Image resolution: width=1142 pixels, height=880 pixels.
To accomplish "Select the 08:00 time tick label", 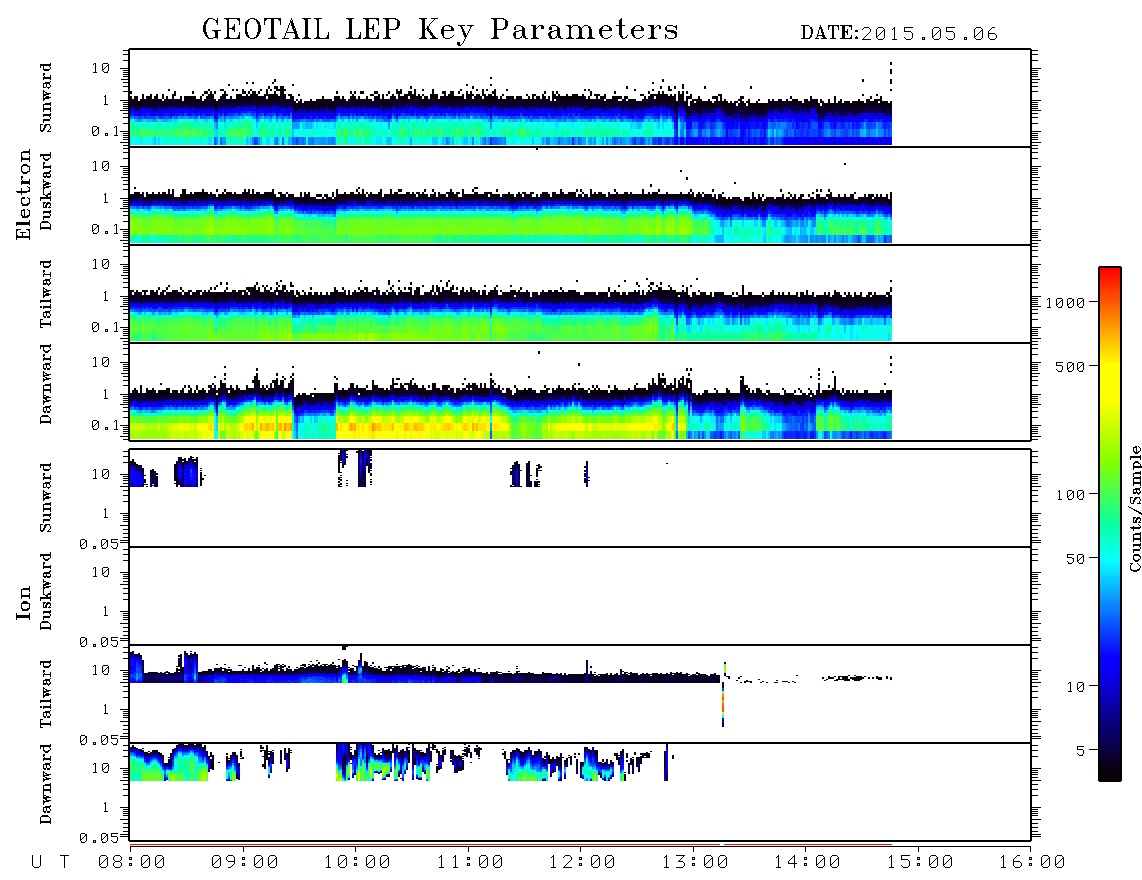I will point(132,863).
